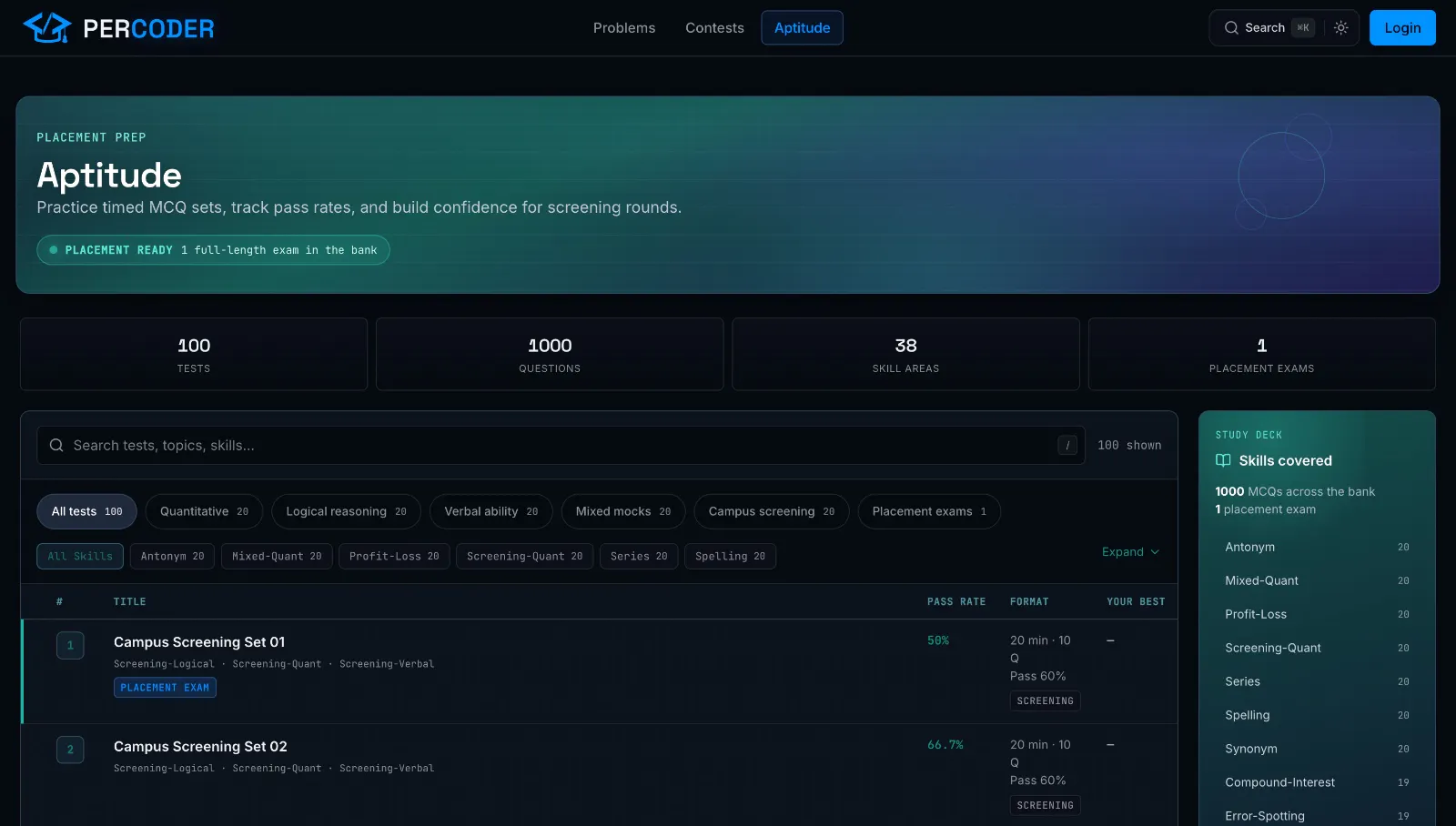The width and height of the screenshot is (1456, 826).
Task: Click the TITLE column header
Action: click(129, 602)
